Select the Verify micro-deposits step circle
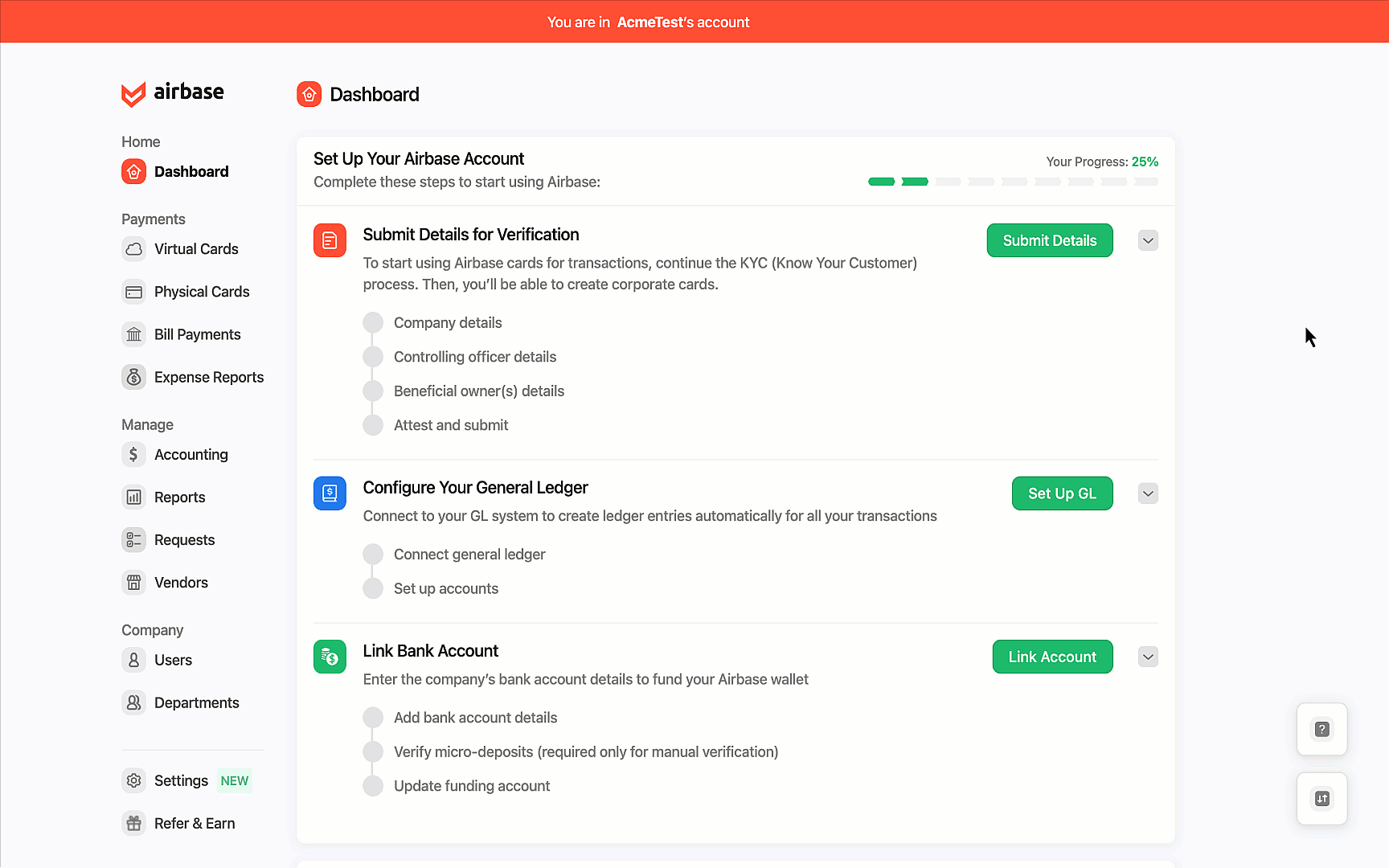Viewport: 1389px width, 868px height. [x=373, y=751]
